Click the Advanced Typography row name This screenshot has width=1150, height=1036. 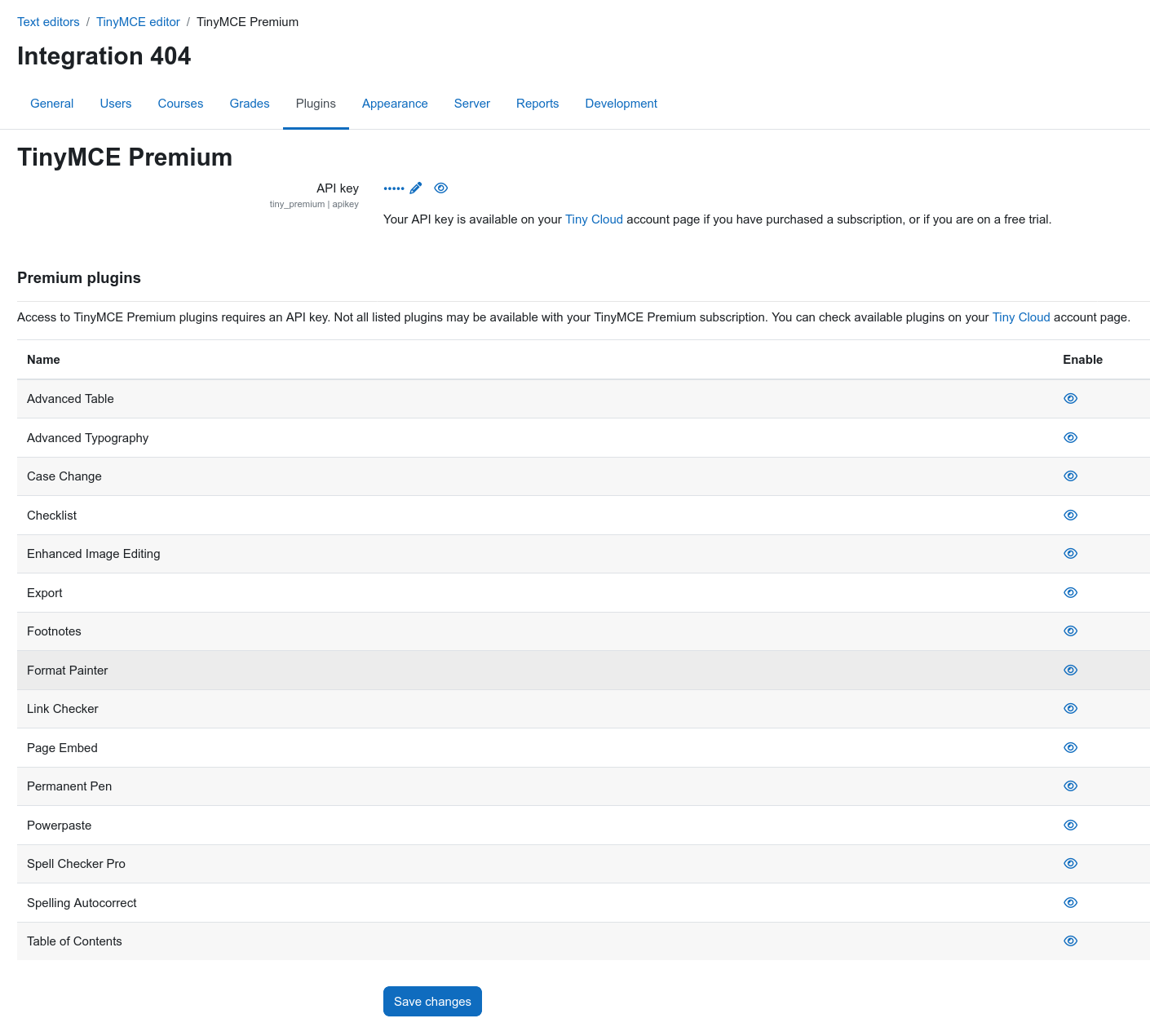click(87, 438)
